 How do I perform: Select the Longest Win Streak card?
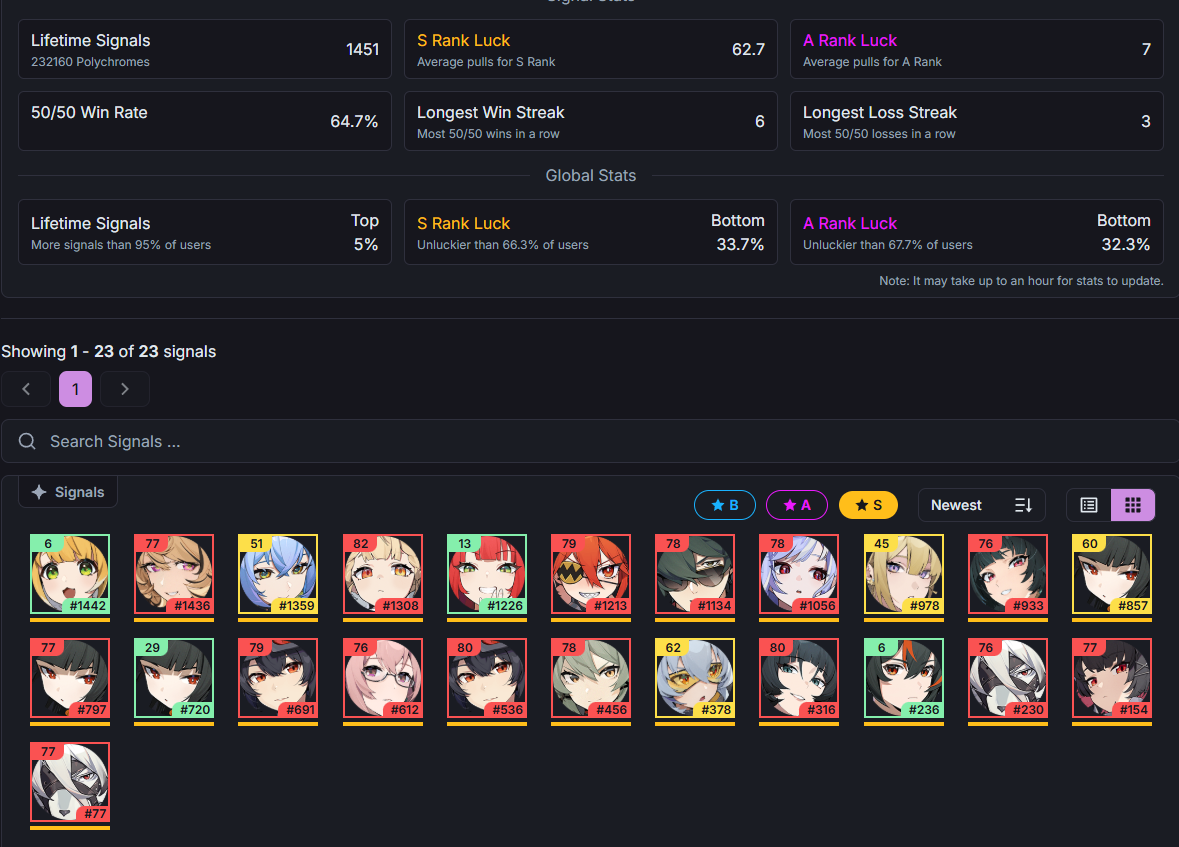[591, 121]
